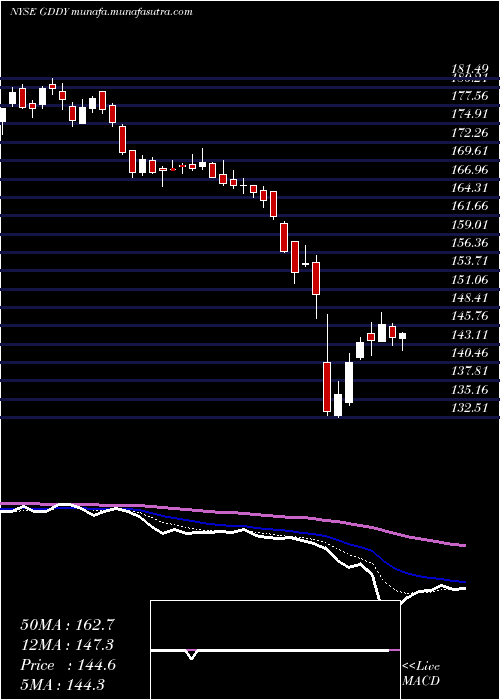Click the 181.49 price axis label
The width and height of the screenshot is (500, 700).
[x=469, y=69]
